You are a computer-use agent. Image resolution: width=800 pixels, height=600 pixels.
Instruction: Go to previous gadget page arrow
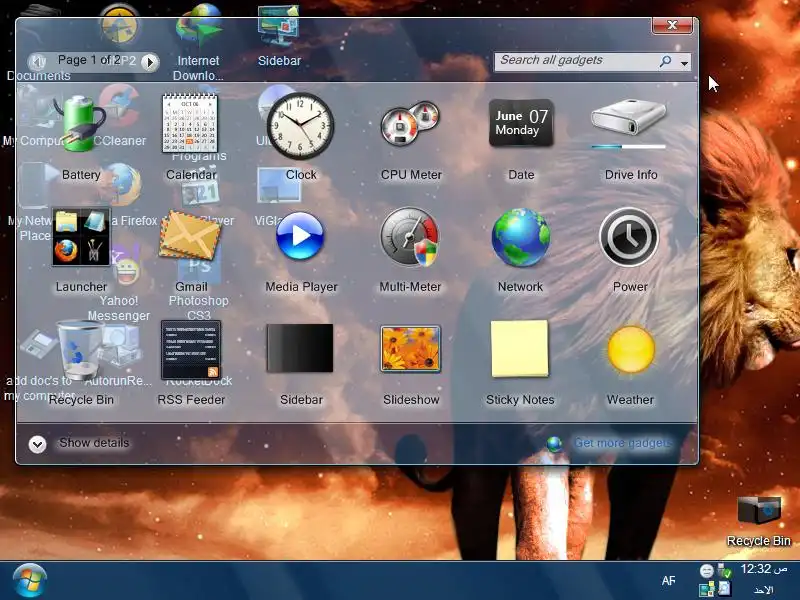click(37, 62)
